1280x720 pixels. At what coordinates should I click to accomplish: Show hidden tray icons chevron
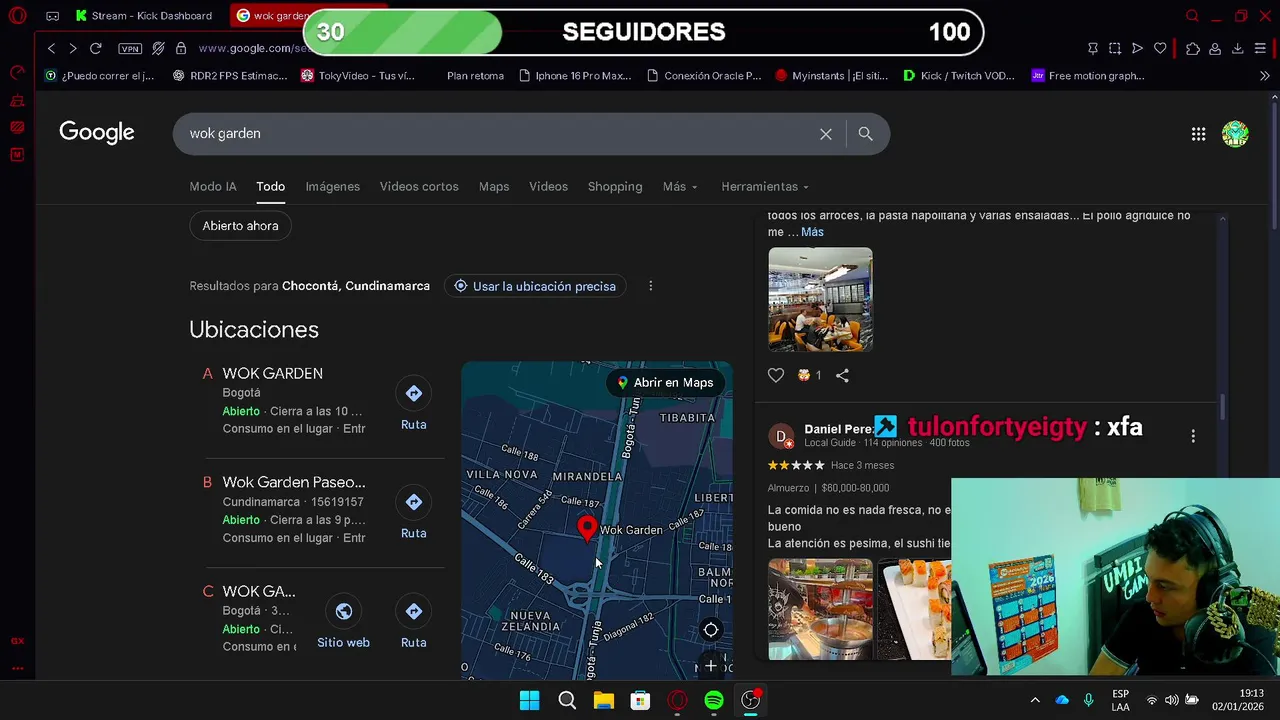(x=1035, y=701)
